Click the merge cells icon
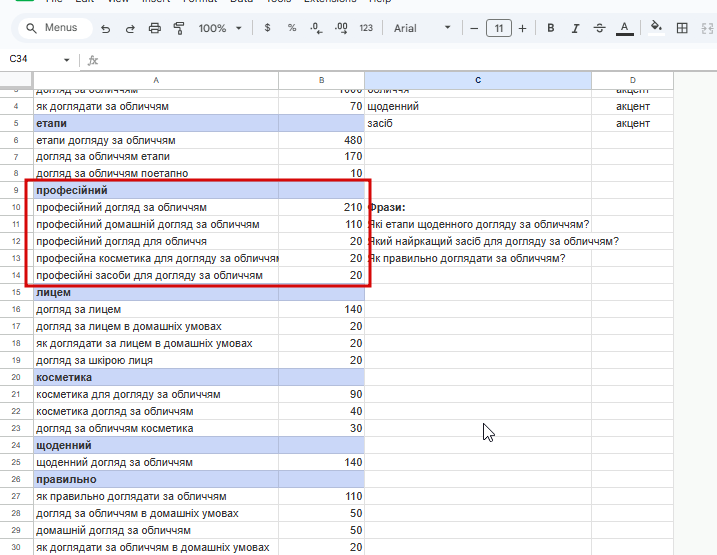Viewport: 717px width, 555px height. tap(707, 28)
